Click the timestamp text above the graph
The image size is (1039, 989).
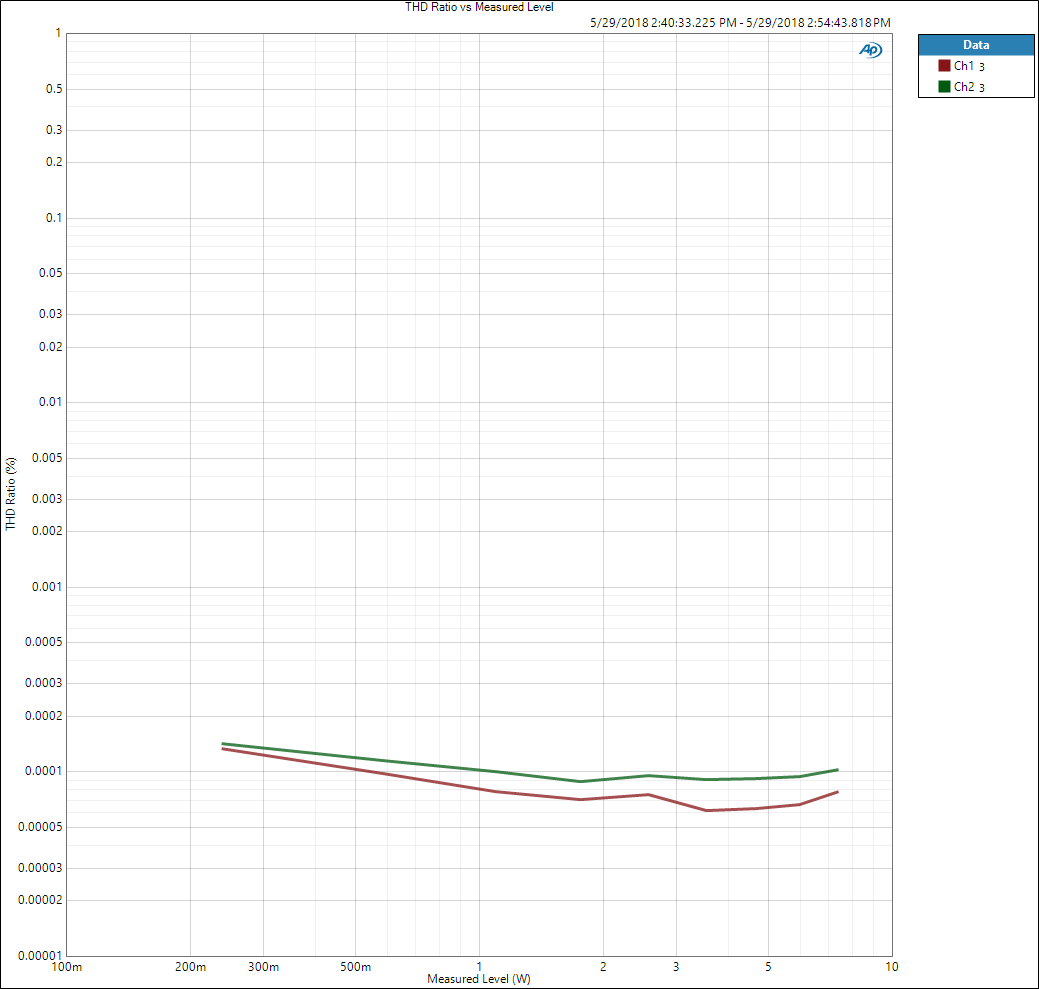tap(740, 23)
